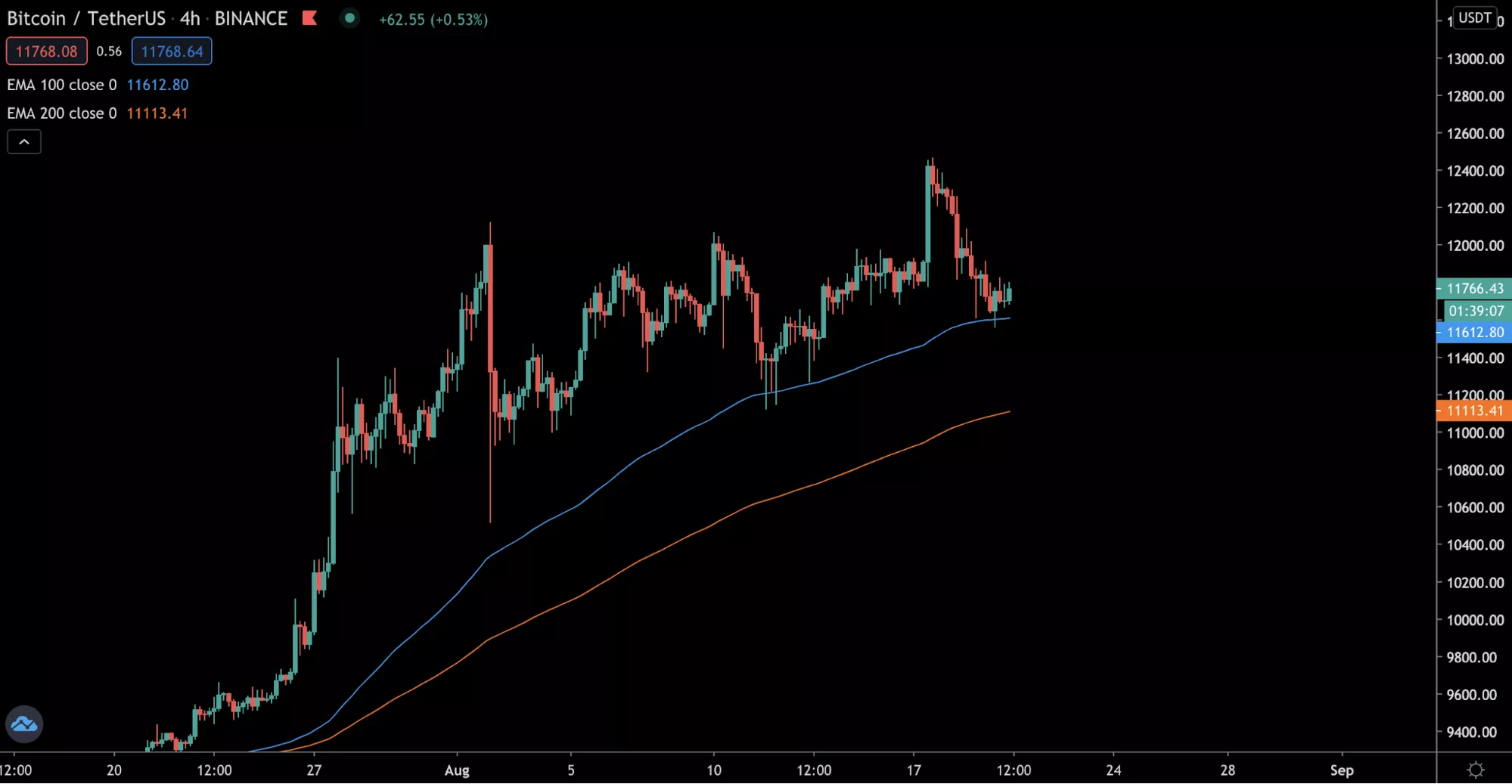Screen dimensions: 1512x784
Task: Click the red flag icon beside BINANCE
Action: point(309,18)
